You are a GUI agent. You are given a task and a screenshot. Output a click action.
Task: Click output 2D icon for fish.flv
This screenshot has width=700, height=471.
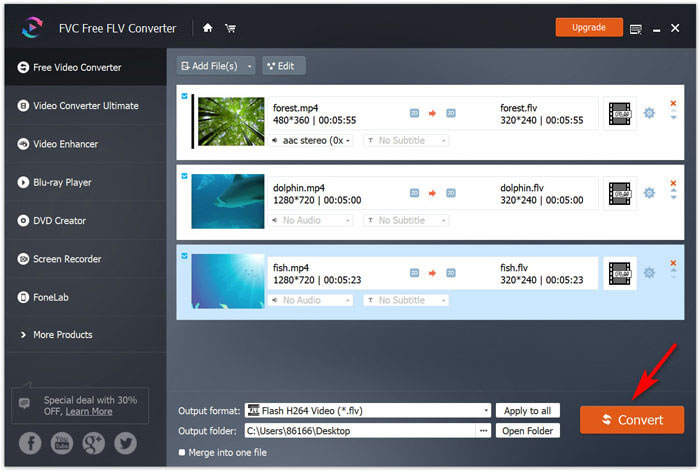tap(451, 273)
